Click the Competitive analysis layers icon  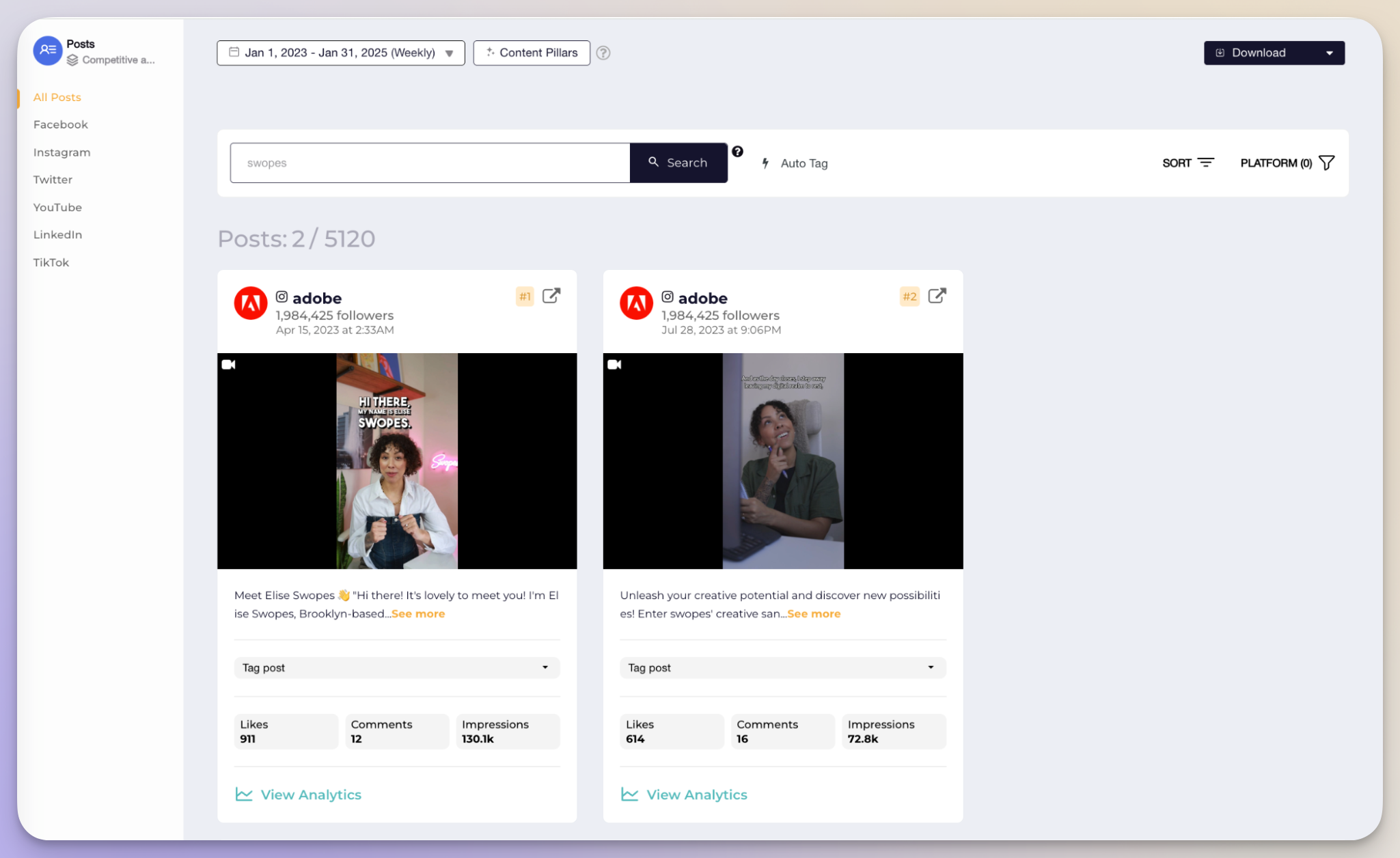pyautogui.click(x=72, y=60)
